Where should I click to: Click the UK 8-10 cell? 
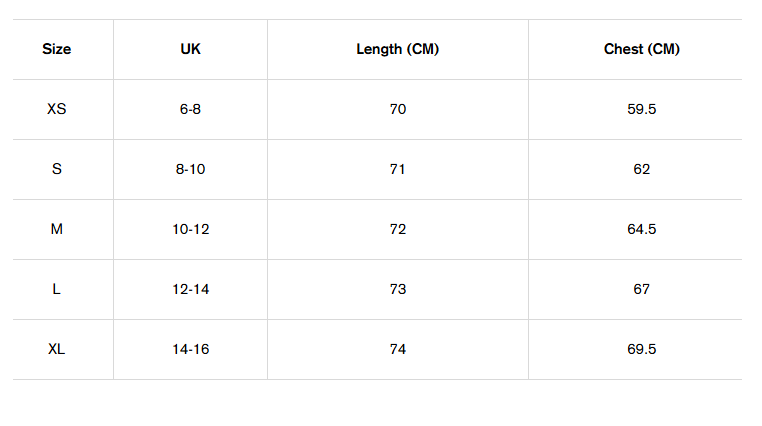pyautogui.click(x=190, y=169)
